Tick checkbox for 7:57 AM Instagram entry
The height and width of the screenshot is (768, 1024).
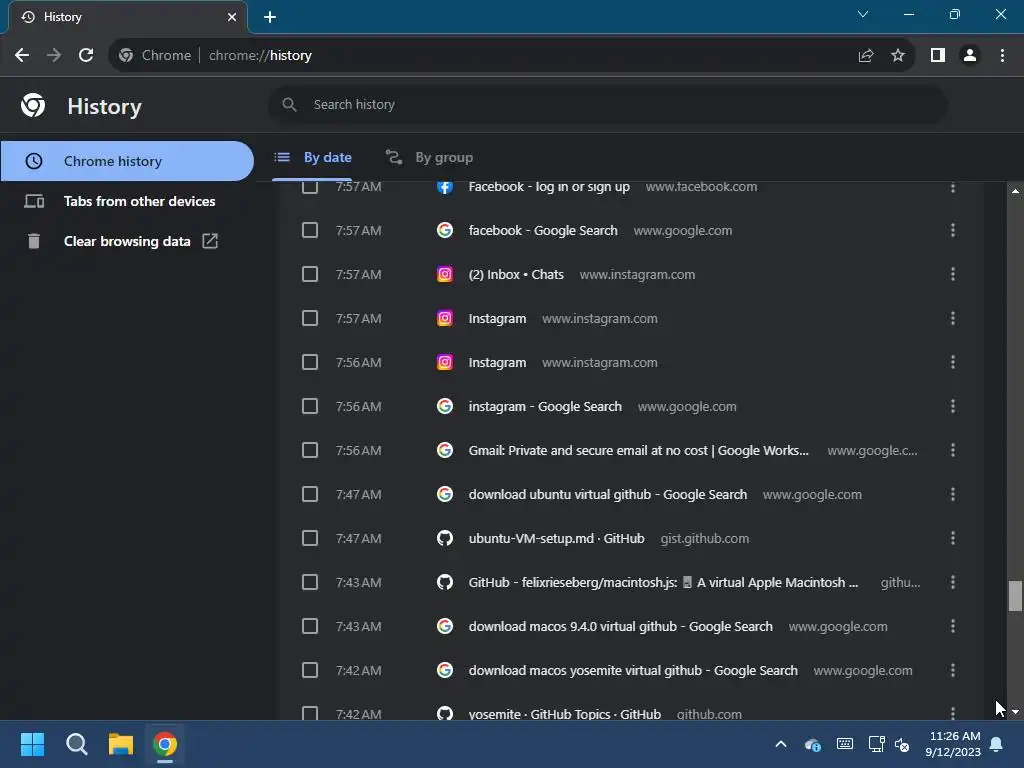pos(310,318)
